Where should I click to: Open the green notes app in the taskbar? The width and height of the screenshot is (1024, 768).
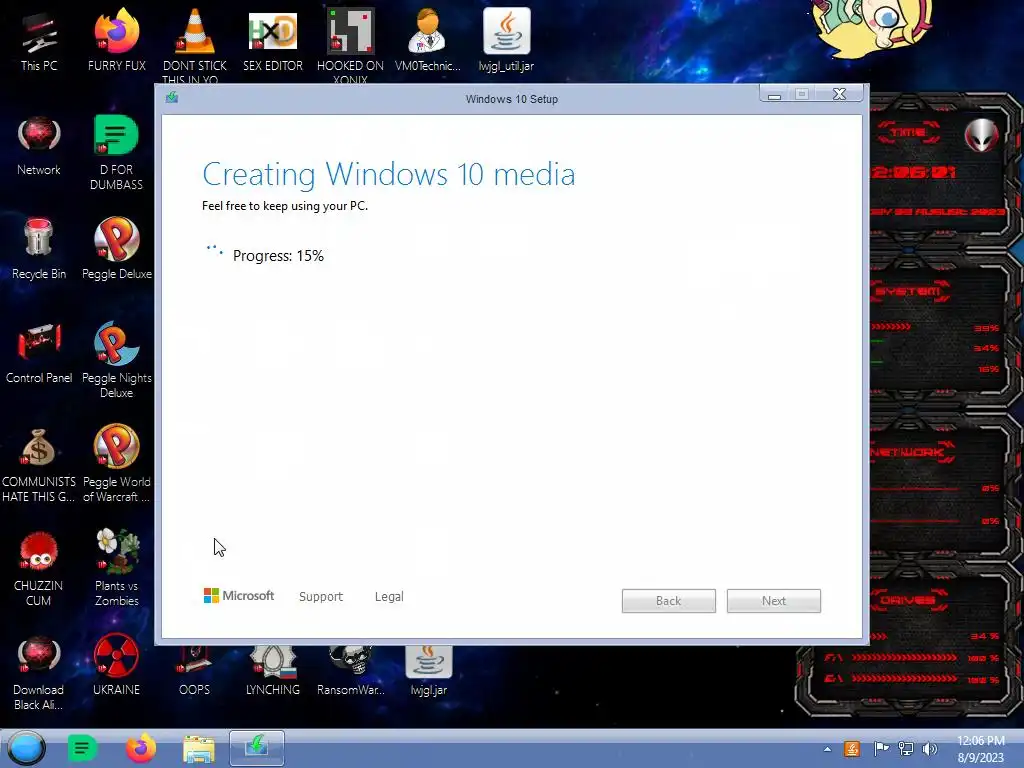(x=82, y=748)
